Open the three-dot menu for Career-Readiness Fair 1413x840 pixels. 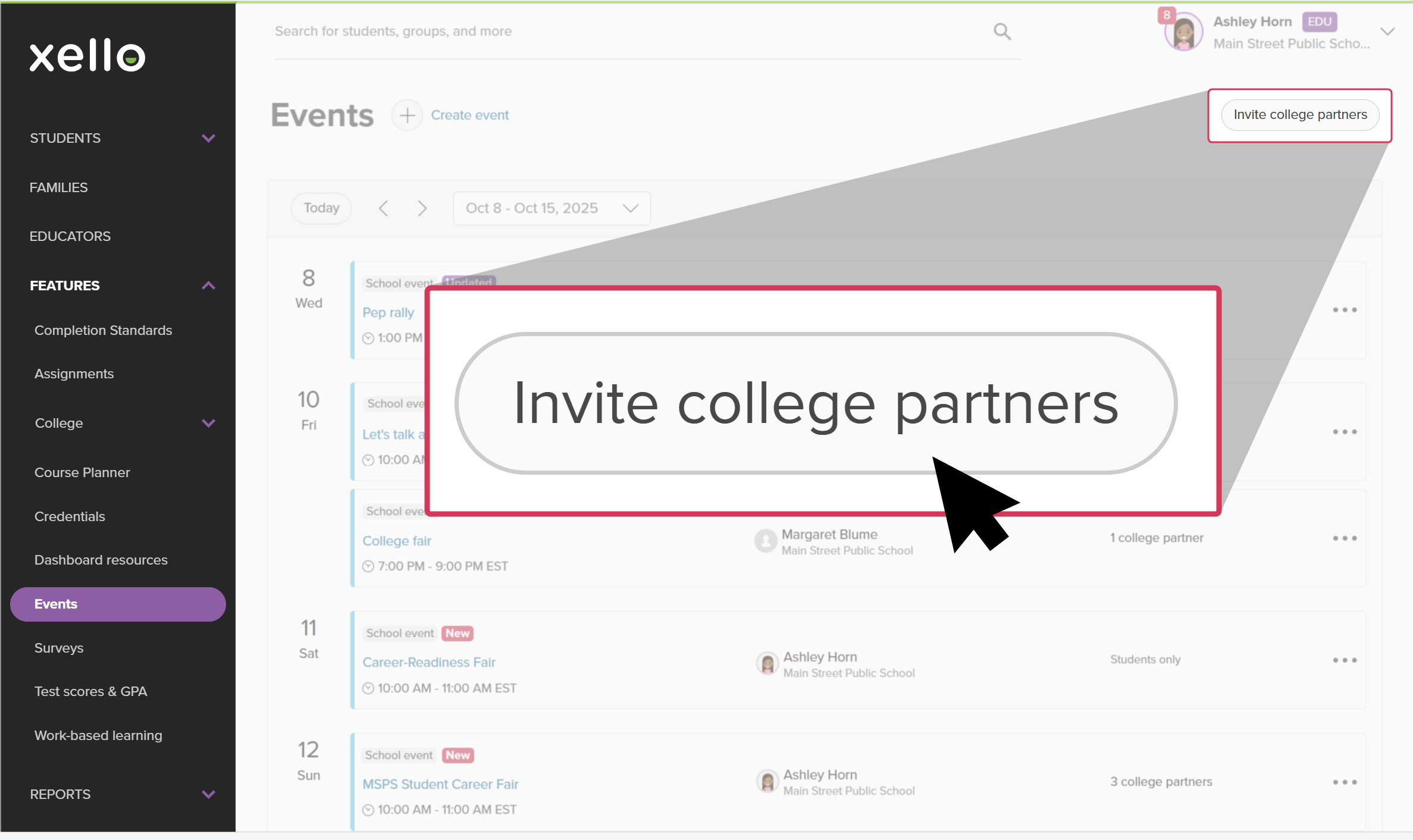pyautogui.click(x=1345, y=660)
